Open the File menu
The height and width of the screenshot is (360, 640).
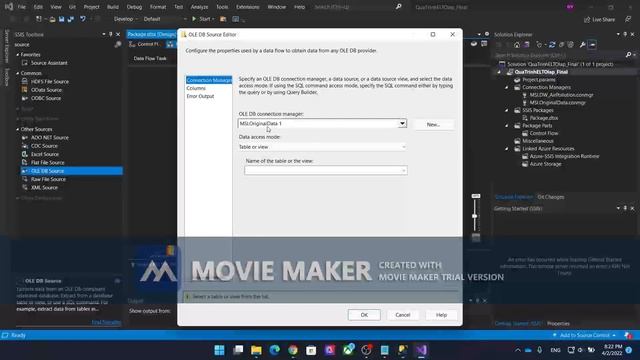pos(22,7)
